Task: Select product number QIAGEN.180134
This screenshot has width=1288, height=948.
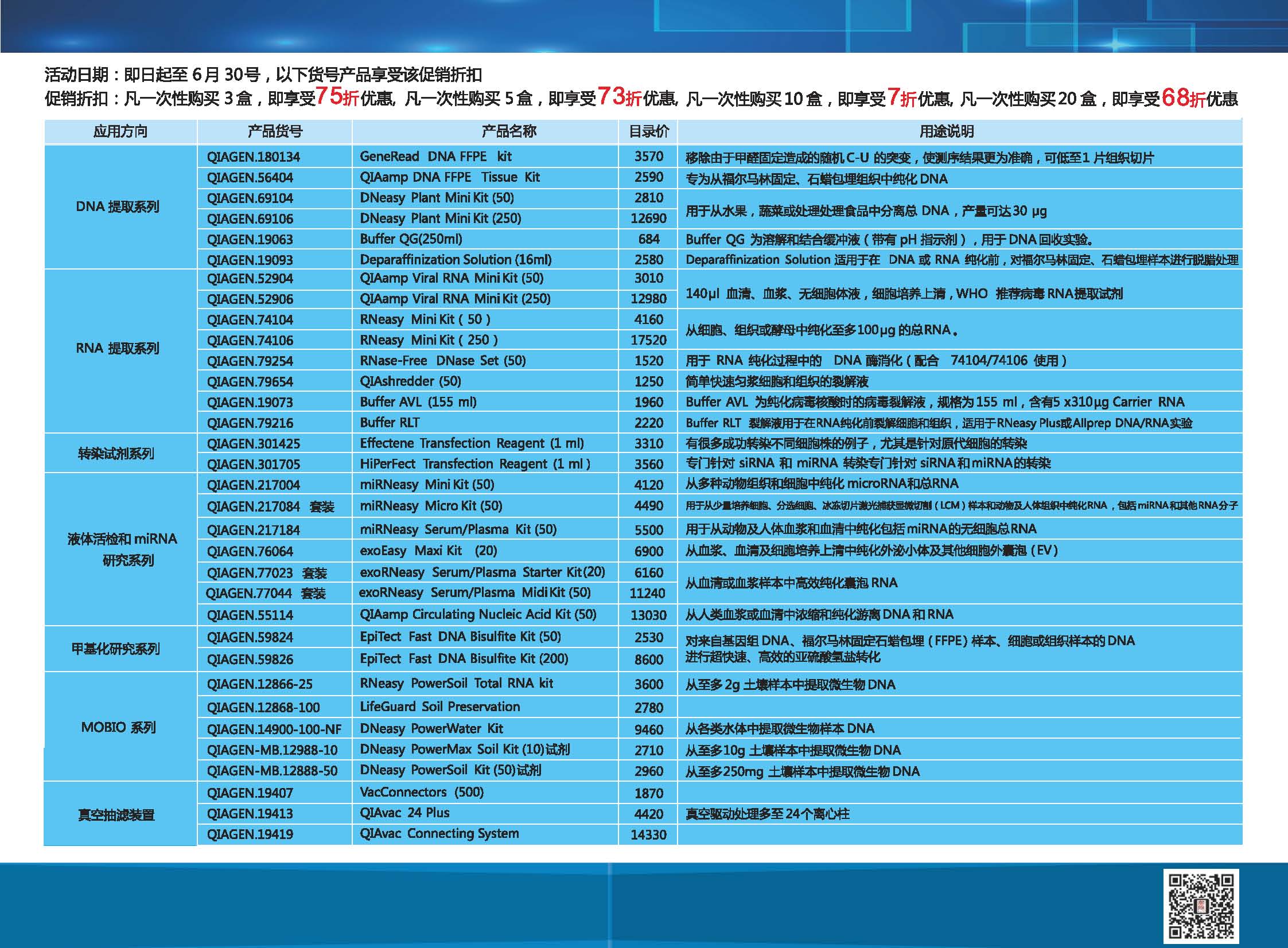Action: click(x=254, y=157)
